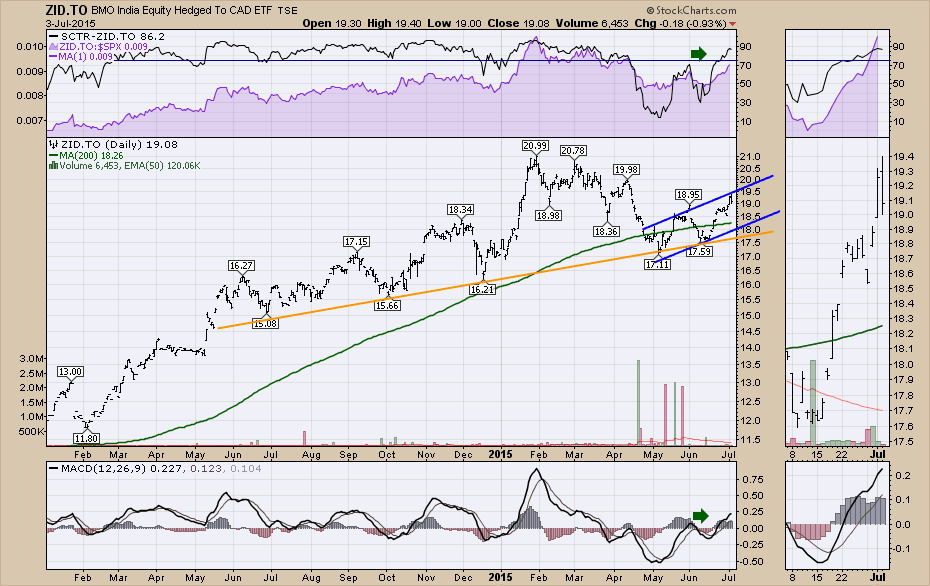930x586 pixels.
Task: Click the 20.99 peak price label
Action: point(535,145)
